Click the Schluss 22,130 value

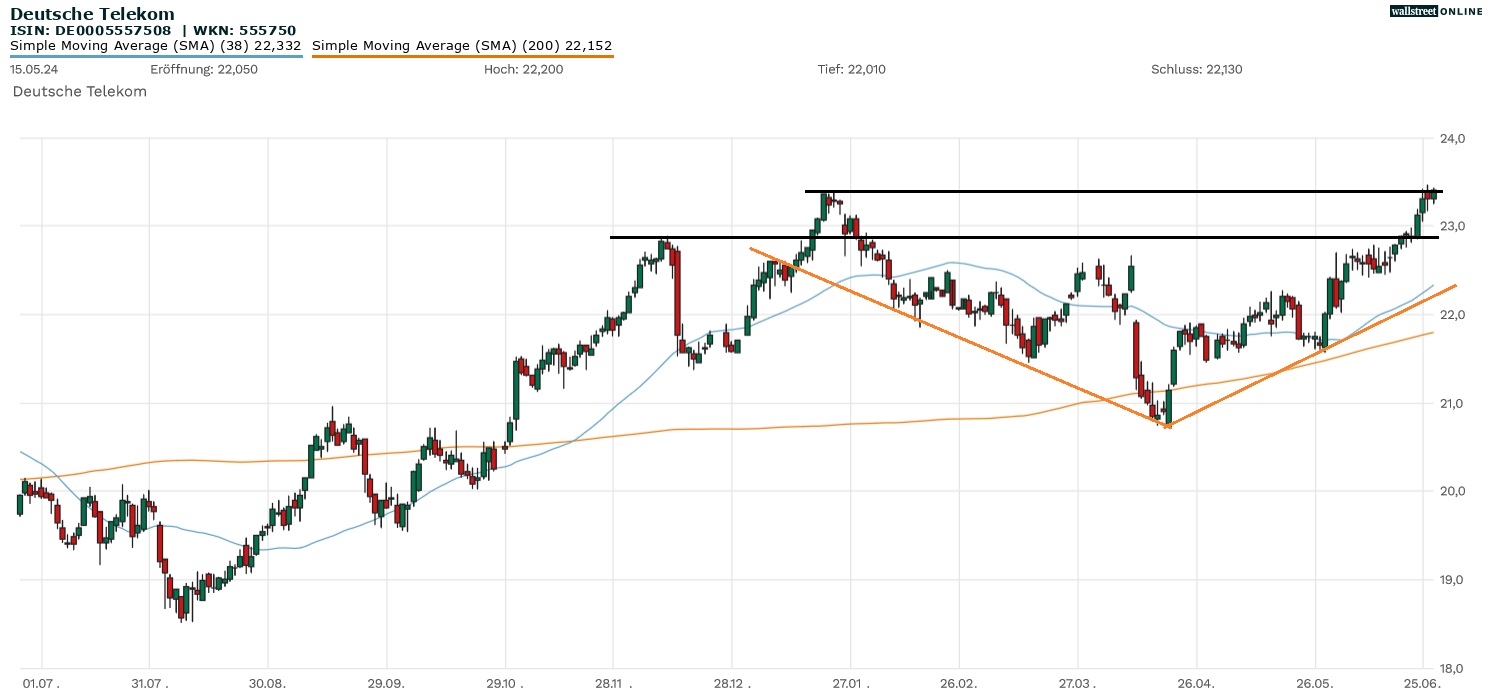(x=1196, y=69)
